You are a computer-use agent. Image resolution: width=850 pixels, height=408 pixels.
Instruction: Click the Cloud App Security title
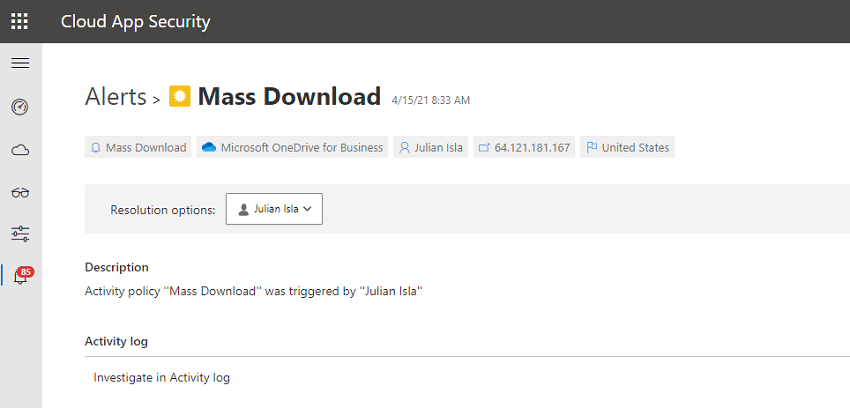click(x=136, y=22)
